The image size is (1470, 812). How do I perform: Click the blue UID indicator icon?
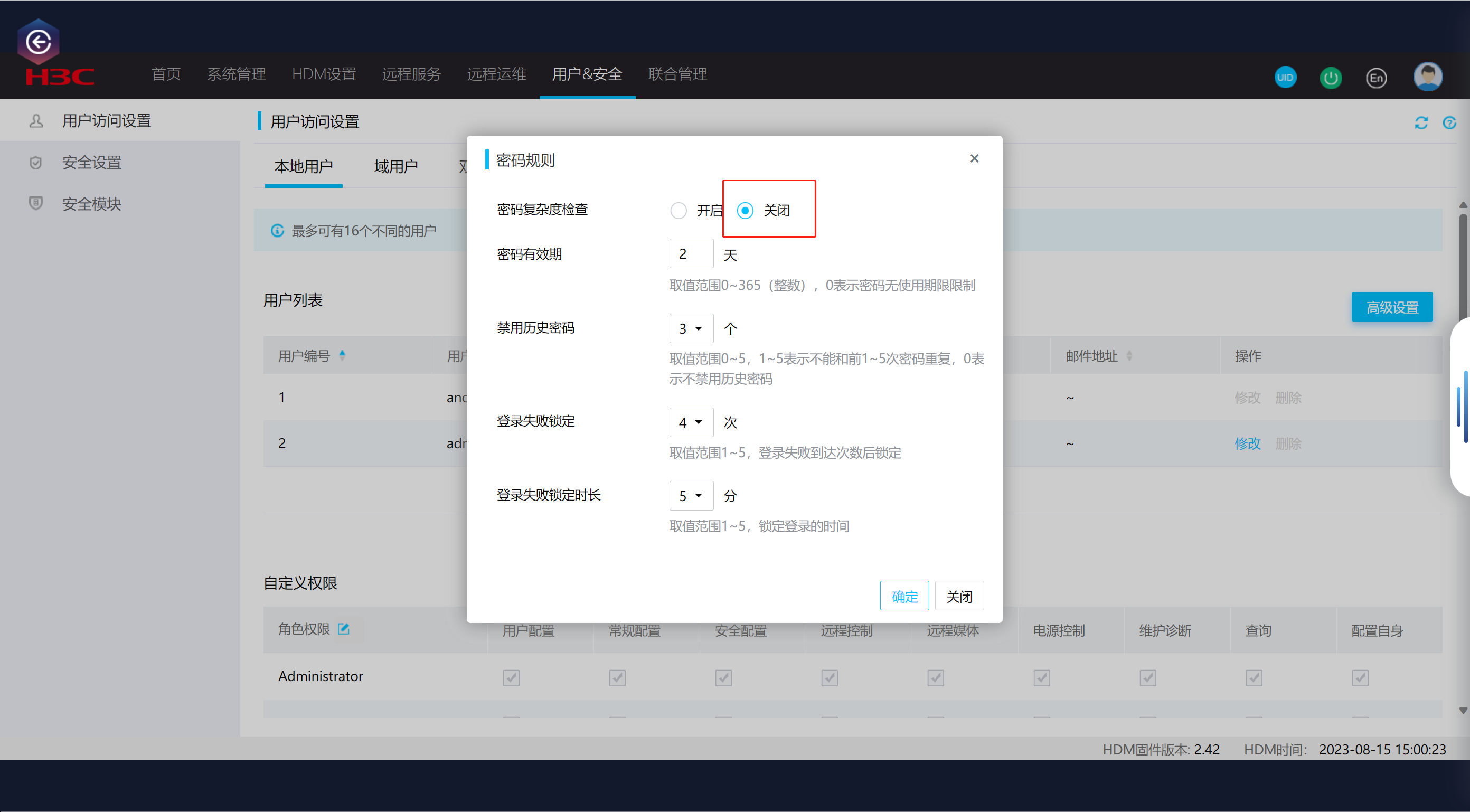coord(1285,78)
